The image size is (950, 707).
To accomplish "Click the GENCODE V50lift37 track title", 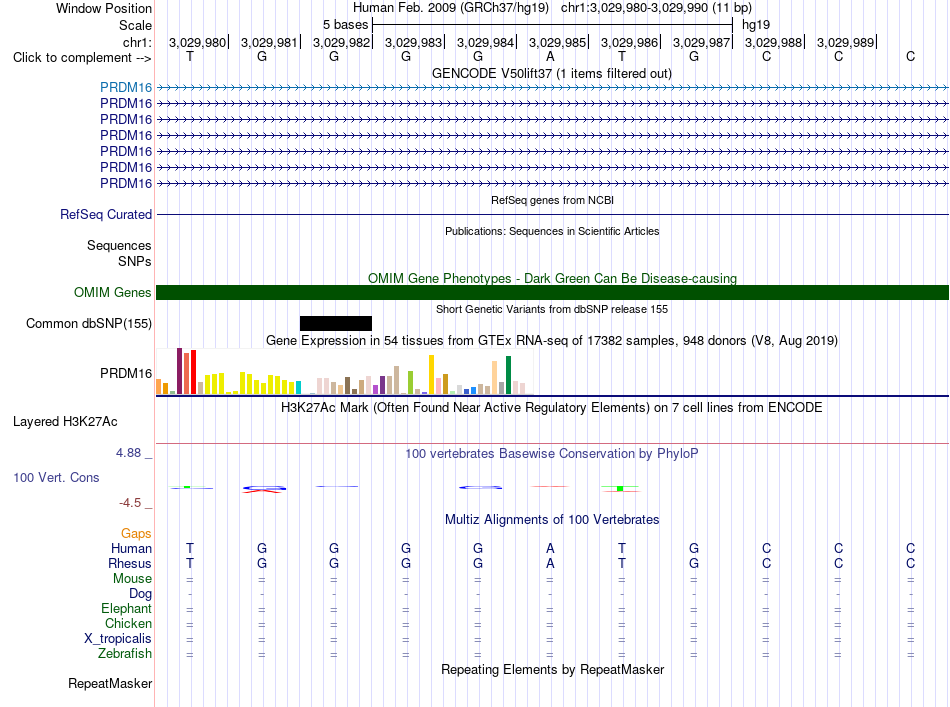I will [x=551, y=73].
